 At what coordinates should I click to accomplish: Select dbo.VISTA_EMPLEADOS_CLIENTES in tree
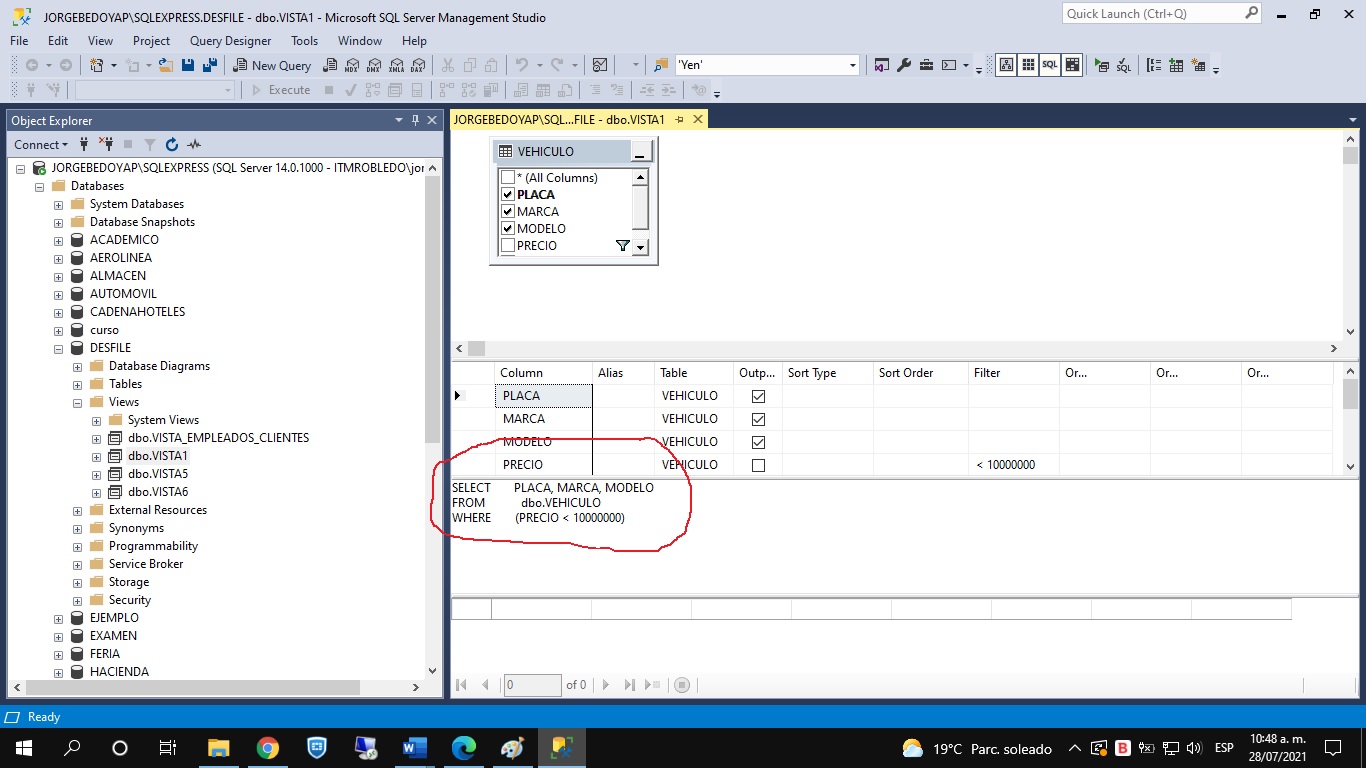tap(218, 438)
